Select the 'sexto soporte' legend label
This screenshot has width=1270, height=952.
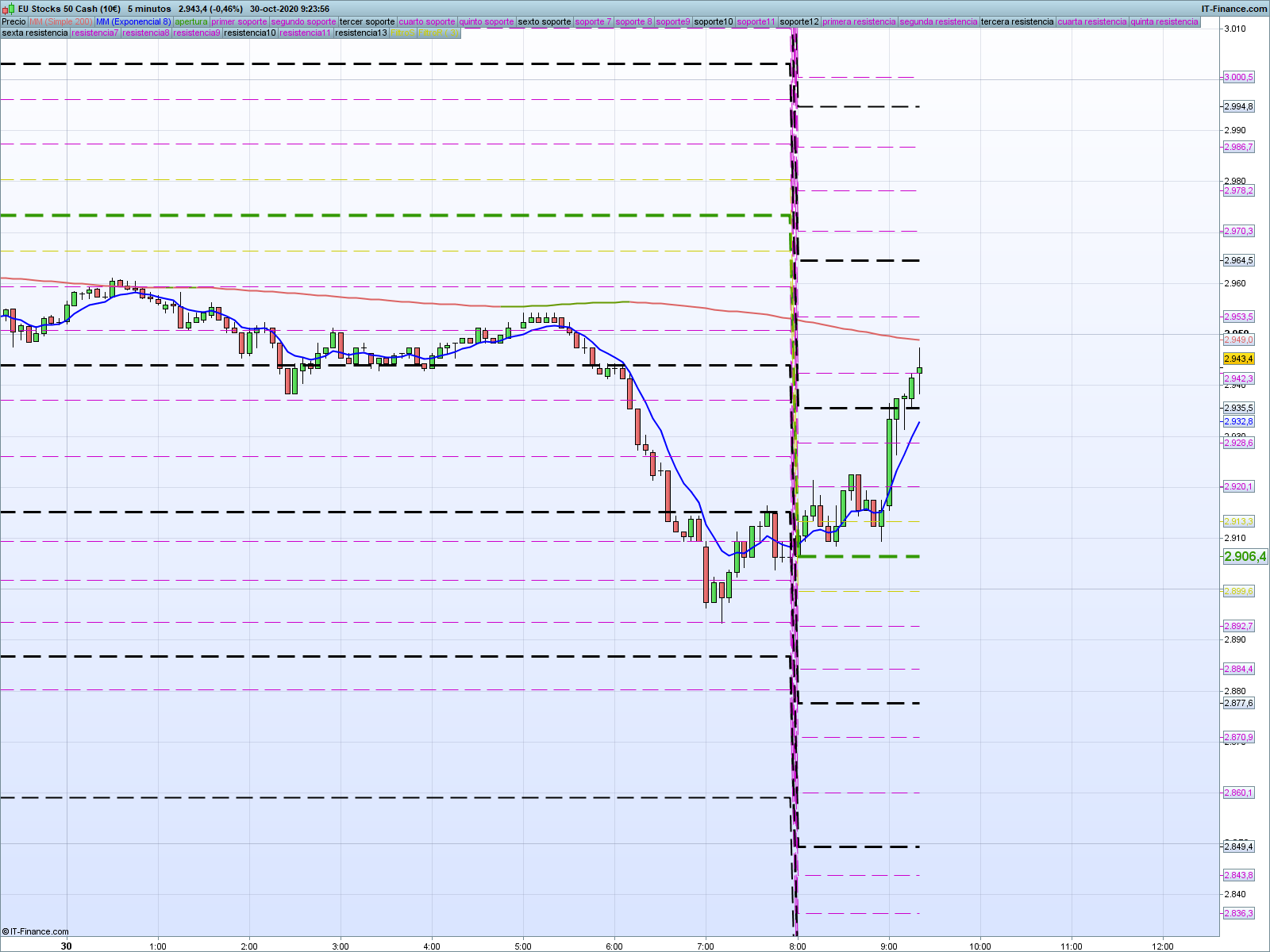tap(545, 21)
